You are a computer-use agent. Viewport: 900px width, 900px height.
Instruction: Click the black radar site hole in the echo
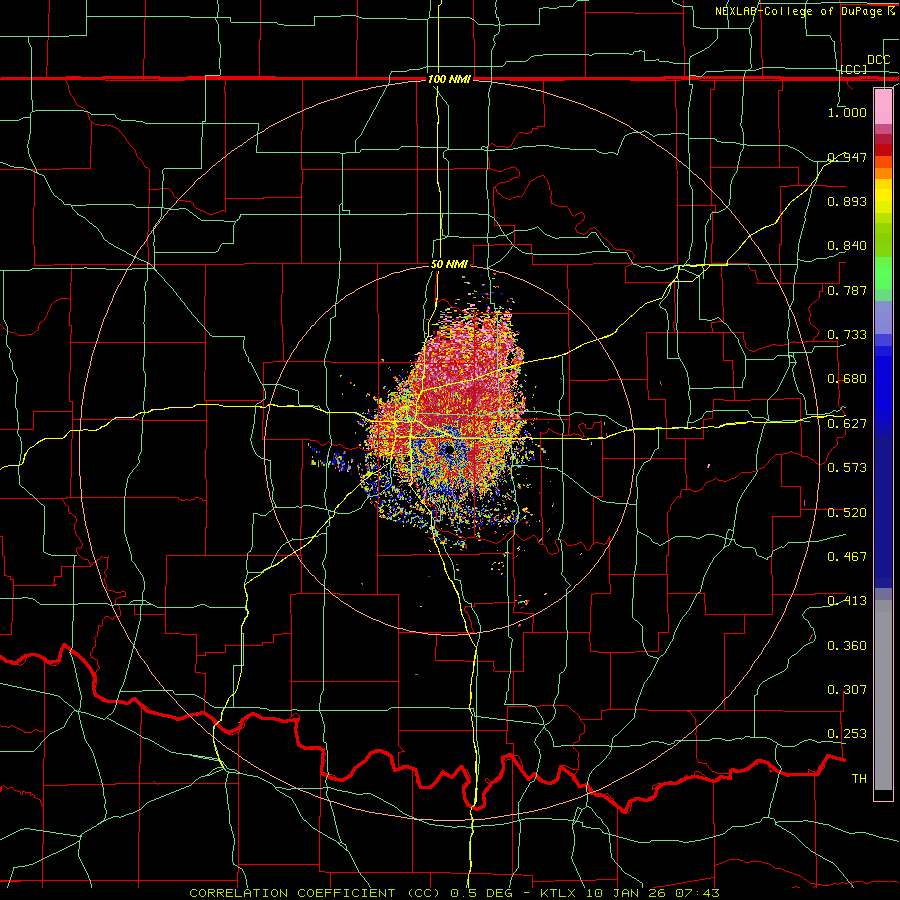[x=447, y=449]
